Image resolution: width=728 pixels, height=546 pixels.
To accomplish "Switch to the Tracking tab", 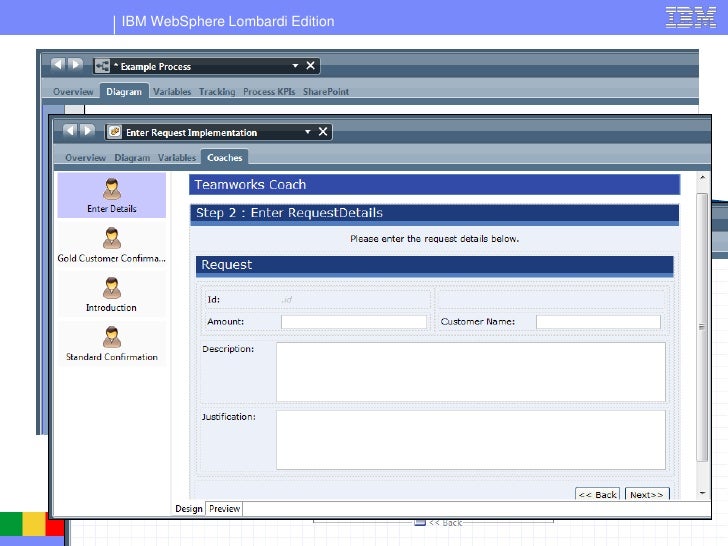I will tap(217, 91).
